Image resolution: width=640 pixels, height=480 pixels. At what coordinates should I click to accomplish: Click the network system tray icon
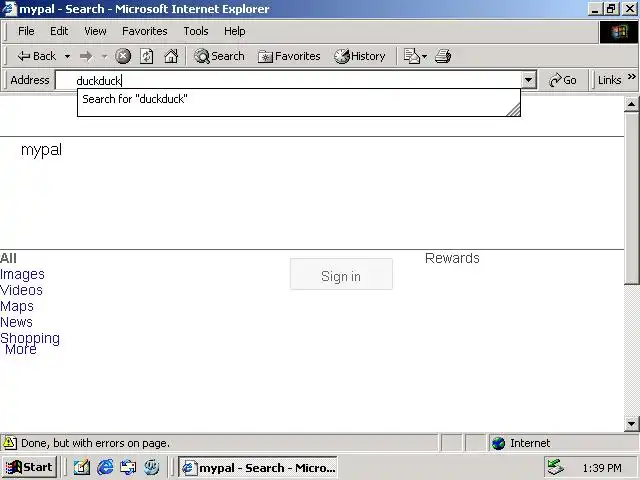(556, 467)
